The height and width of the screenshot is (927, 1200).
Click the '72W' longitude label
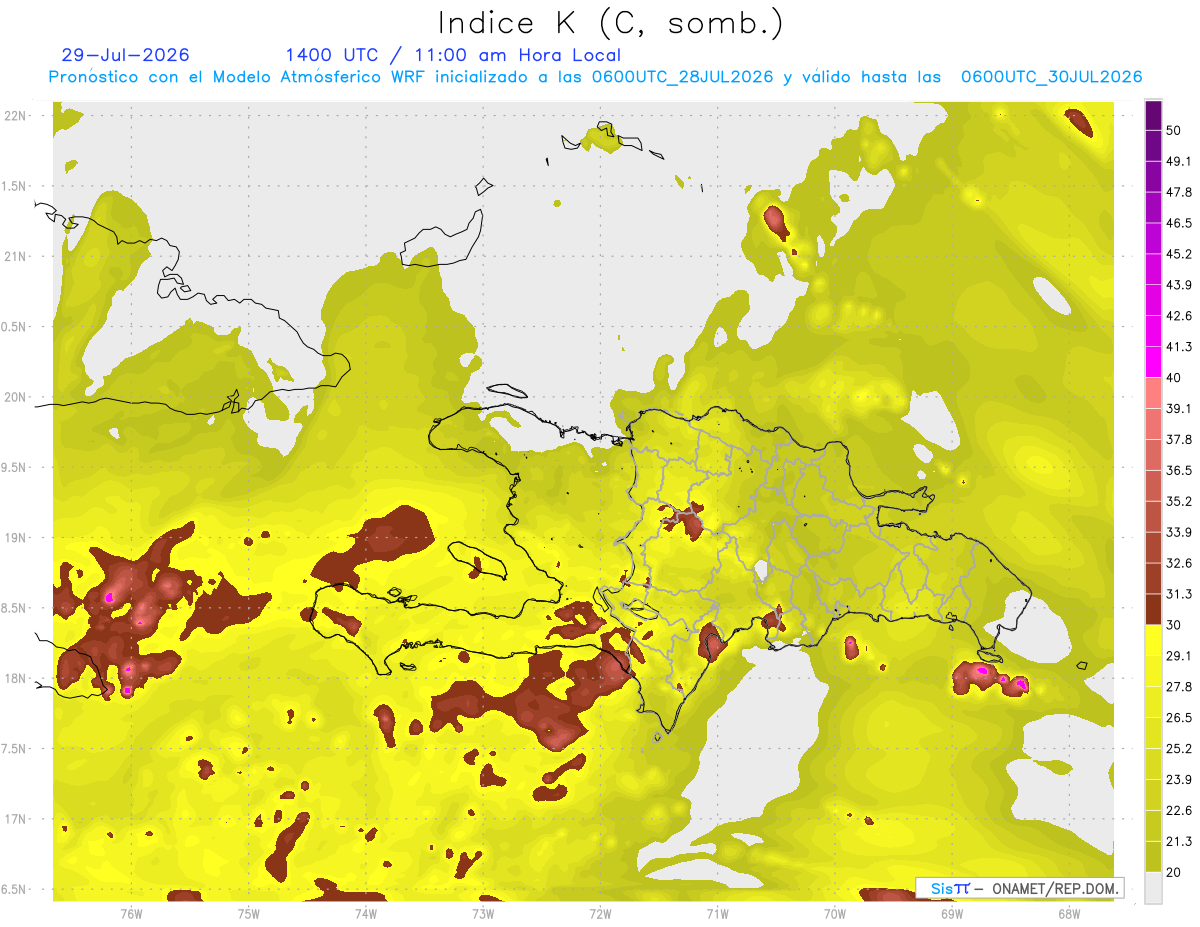click(x=600, y=913)
